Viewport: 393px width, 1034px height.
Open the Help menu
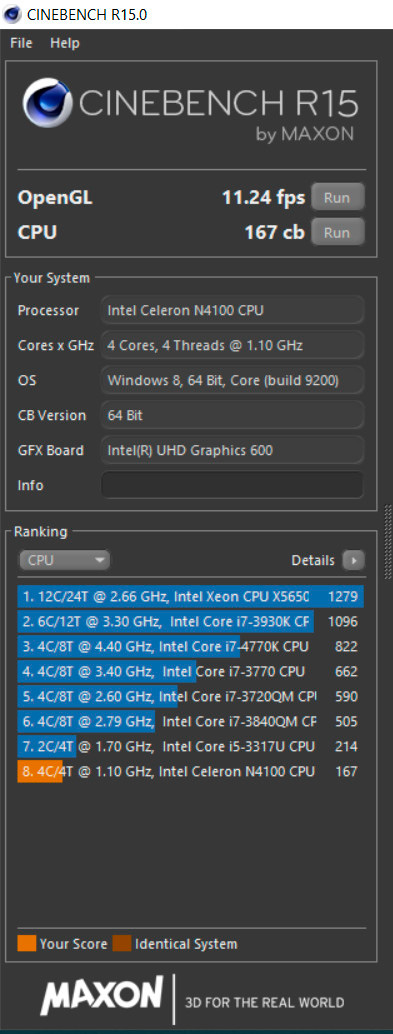tap(65, 44)
